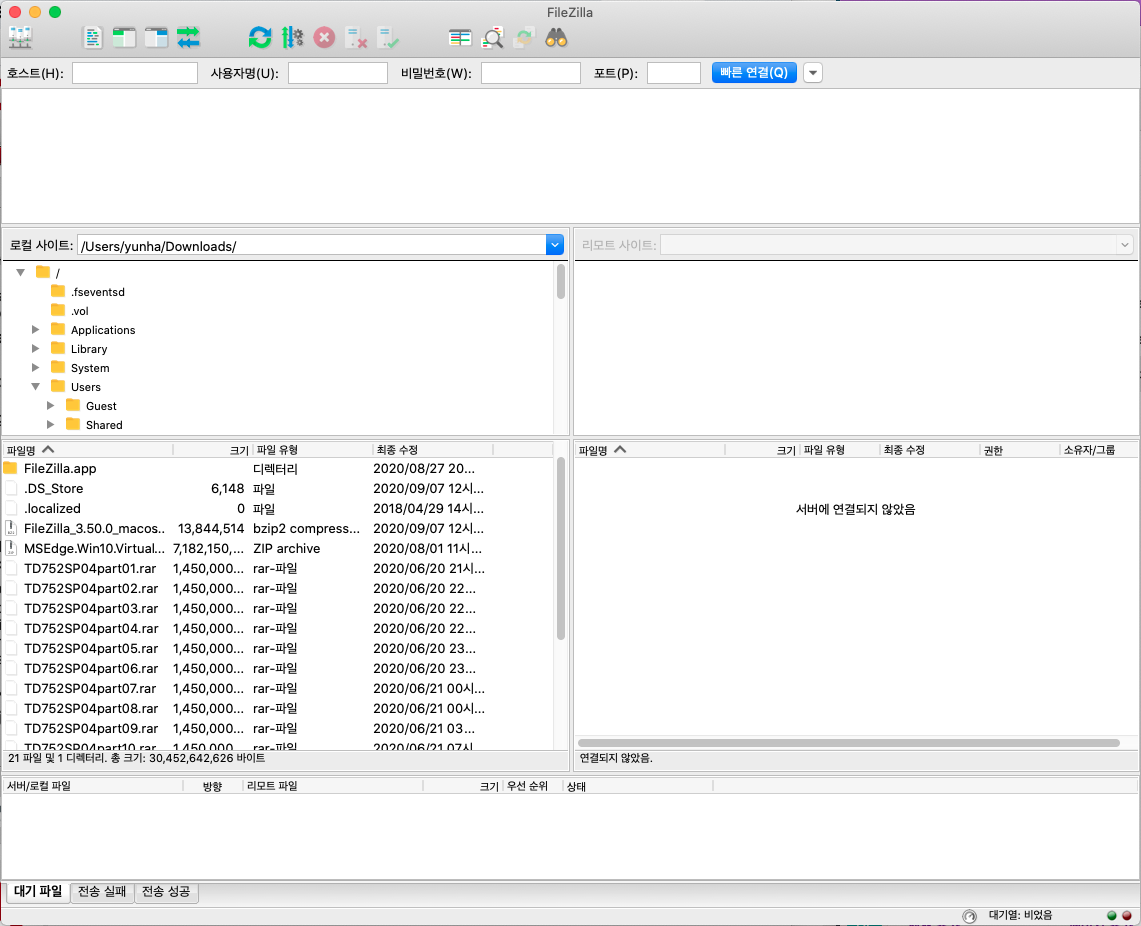1141x926 pixels.
Task: Expand the Guest tree folder
Action: click(x=50, y=405)
